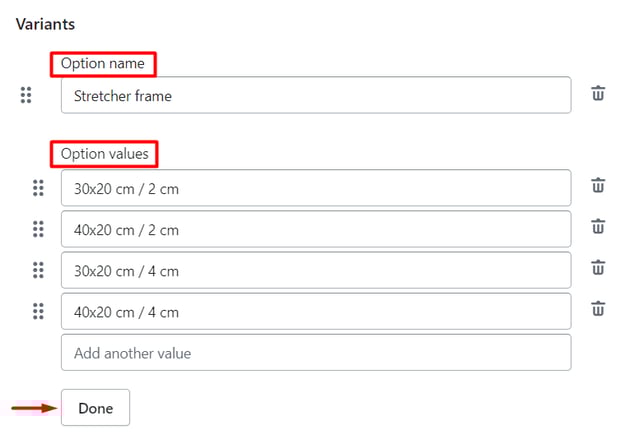625x439 pixels.
Task: Delete the first 30x20 cm / 2 cm value
Action: click(x=598, y=186)
